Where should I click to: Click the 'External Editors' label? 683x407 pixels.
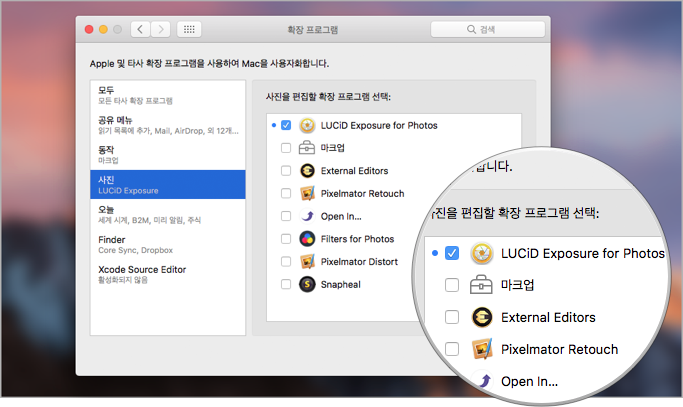coord(355,171)
